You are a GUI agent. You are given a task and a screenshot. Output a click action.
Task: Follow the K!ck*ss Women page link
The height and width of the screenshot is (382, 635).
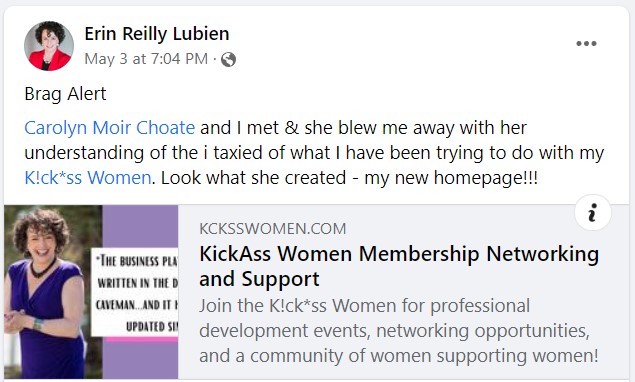(88, 177)
